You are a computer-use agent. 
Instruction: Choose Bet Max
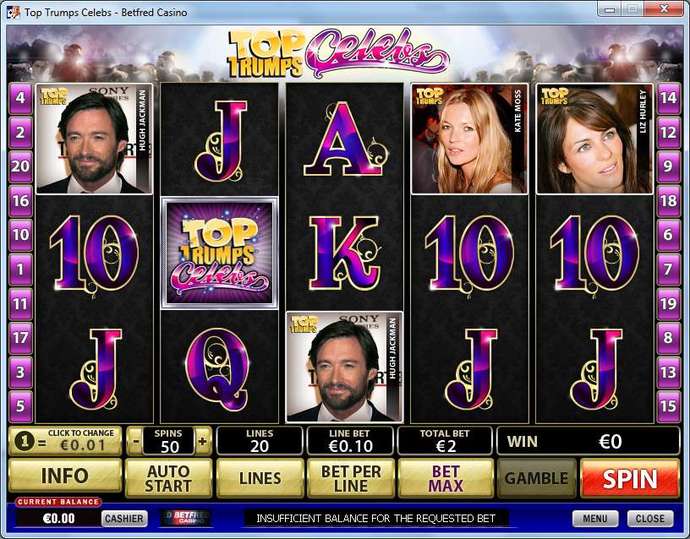(x=446, y=479)
